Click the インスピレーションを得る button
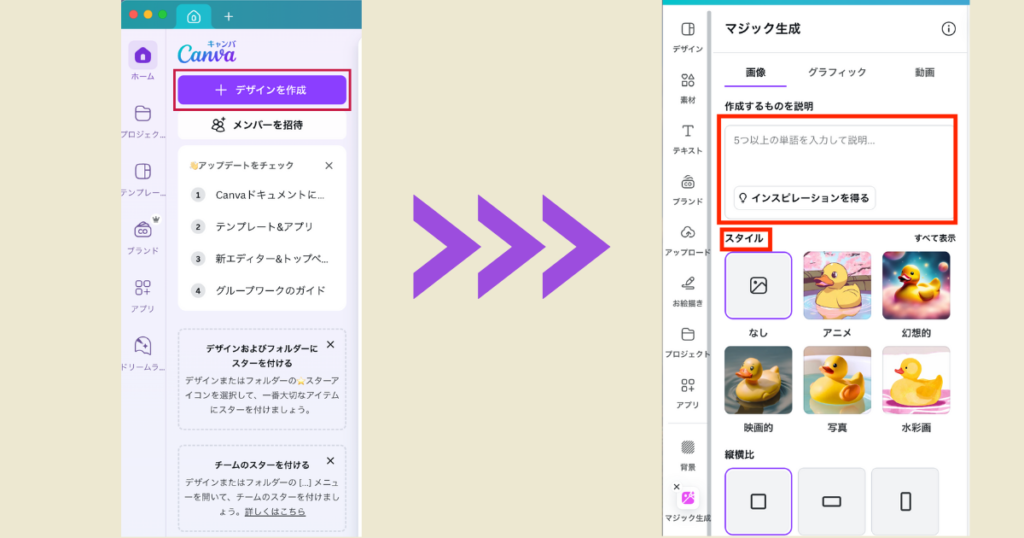 [x=804, y=198]
